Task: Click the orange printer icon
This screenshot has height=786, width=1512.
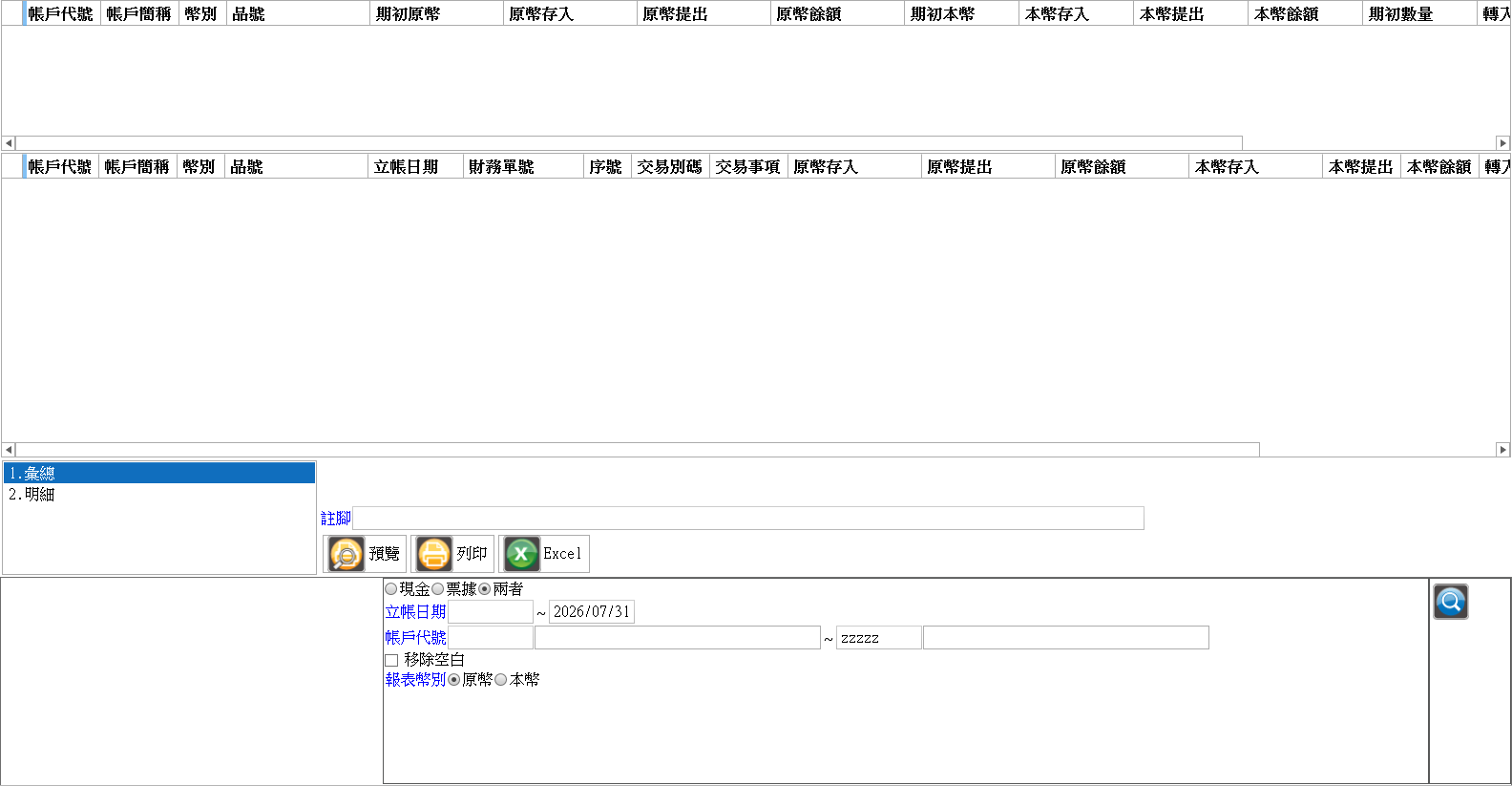Action: point(433,554)
